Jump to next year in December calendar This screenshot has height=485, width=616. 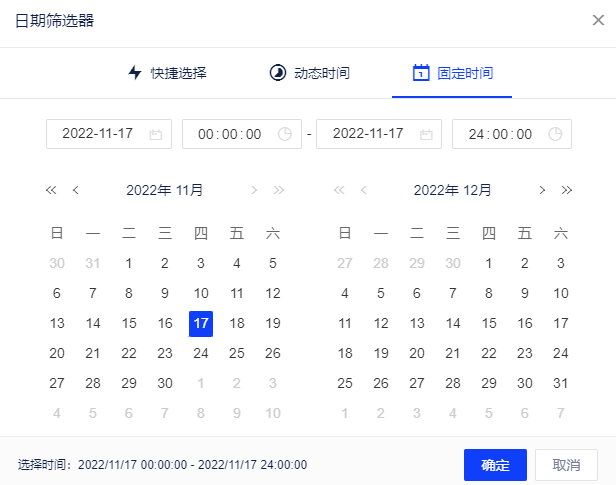[567, 190]
